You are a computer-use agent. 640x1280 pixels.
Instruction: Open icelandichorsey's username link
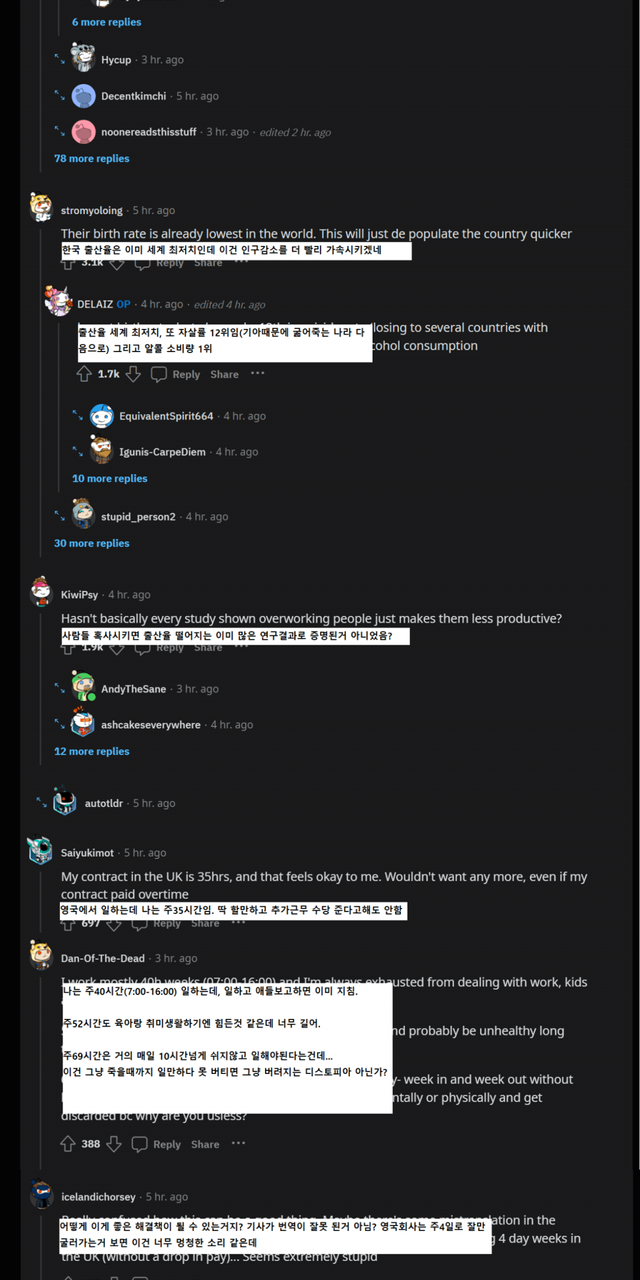pos(99,1197)
